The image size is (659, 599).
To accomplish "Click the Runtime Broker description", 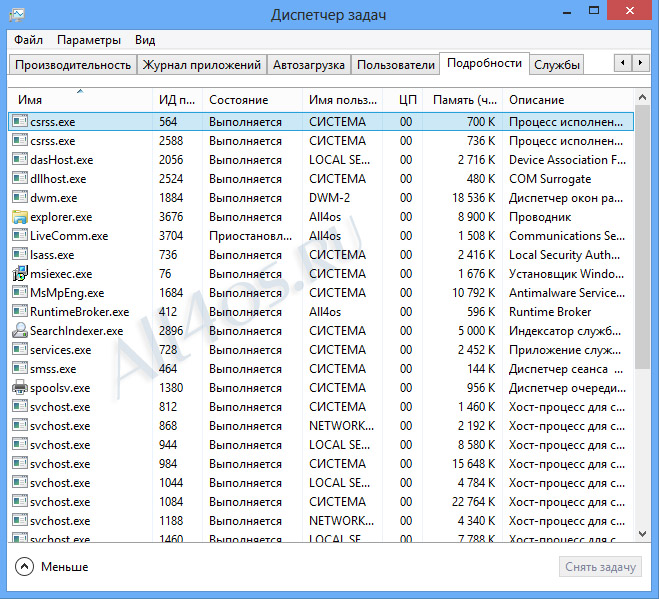I will coord(550,311).
